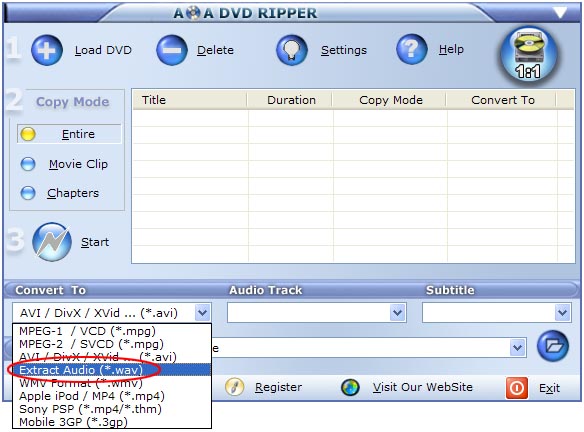Select the Chapters copy mode
This screenshot has width=584, height=432.
pyautogui.click(x=60, y=193)
